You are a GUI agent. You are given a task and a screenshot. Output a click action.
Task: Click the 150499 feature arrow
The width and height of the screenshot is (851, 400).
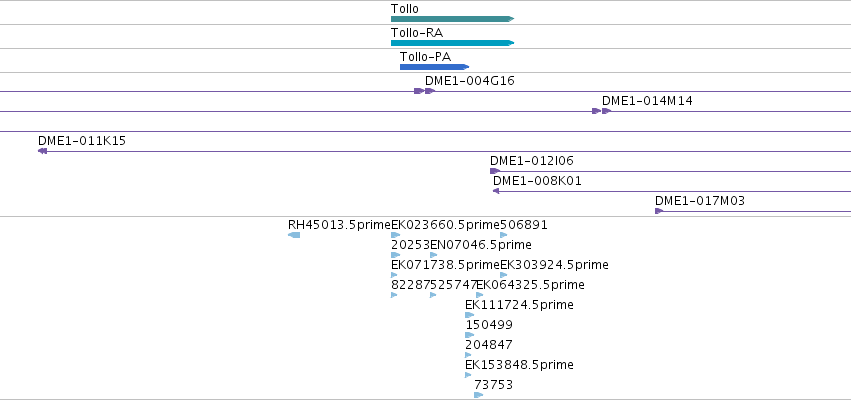point(469,335)
